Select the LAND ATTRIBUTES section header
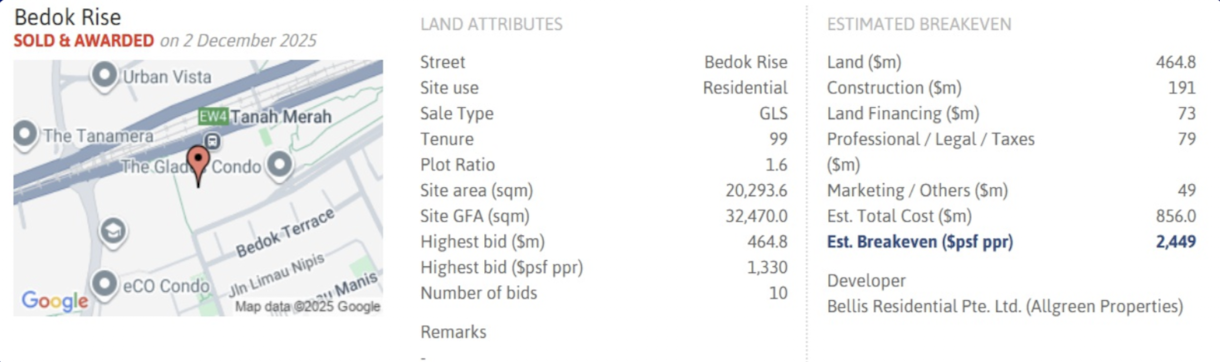 [x=491, y=24]
